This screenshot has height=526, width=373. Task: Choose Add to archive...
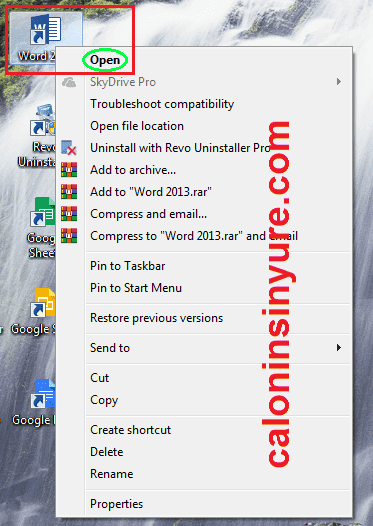(204, 170)
